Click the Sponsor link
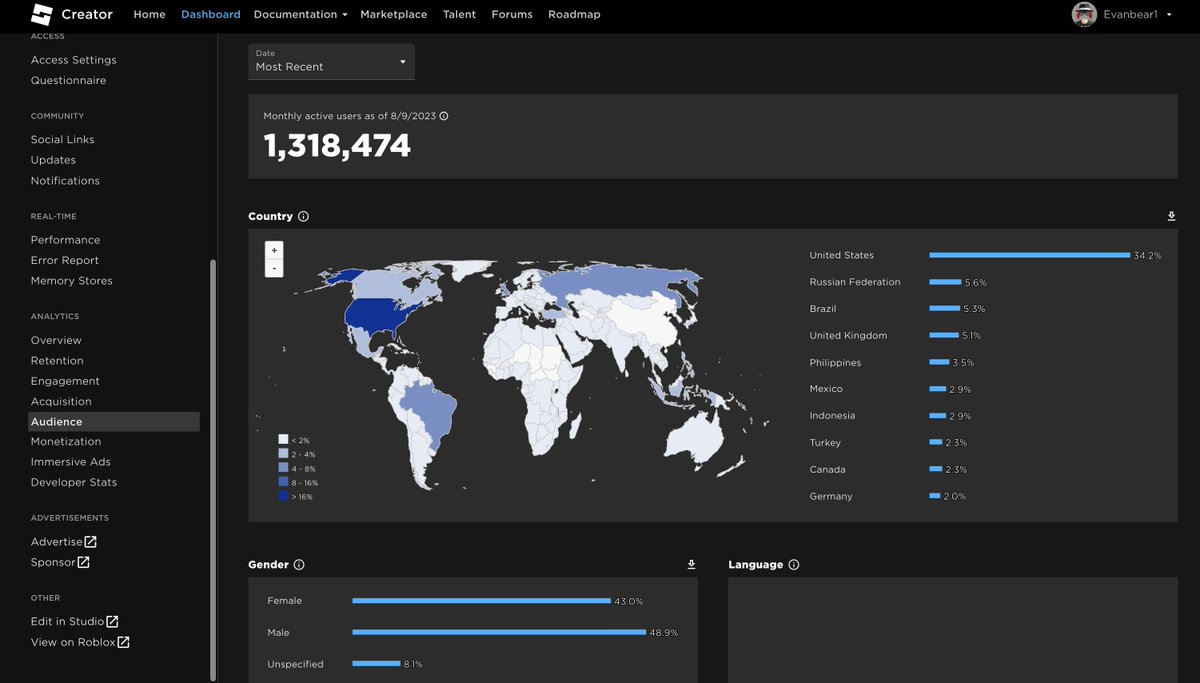Image resolution: width=1200 pixels, height=683 pixels. point(53,562)
